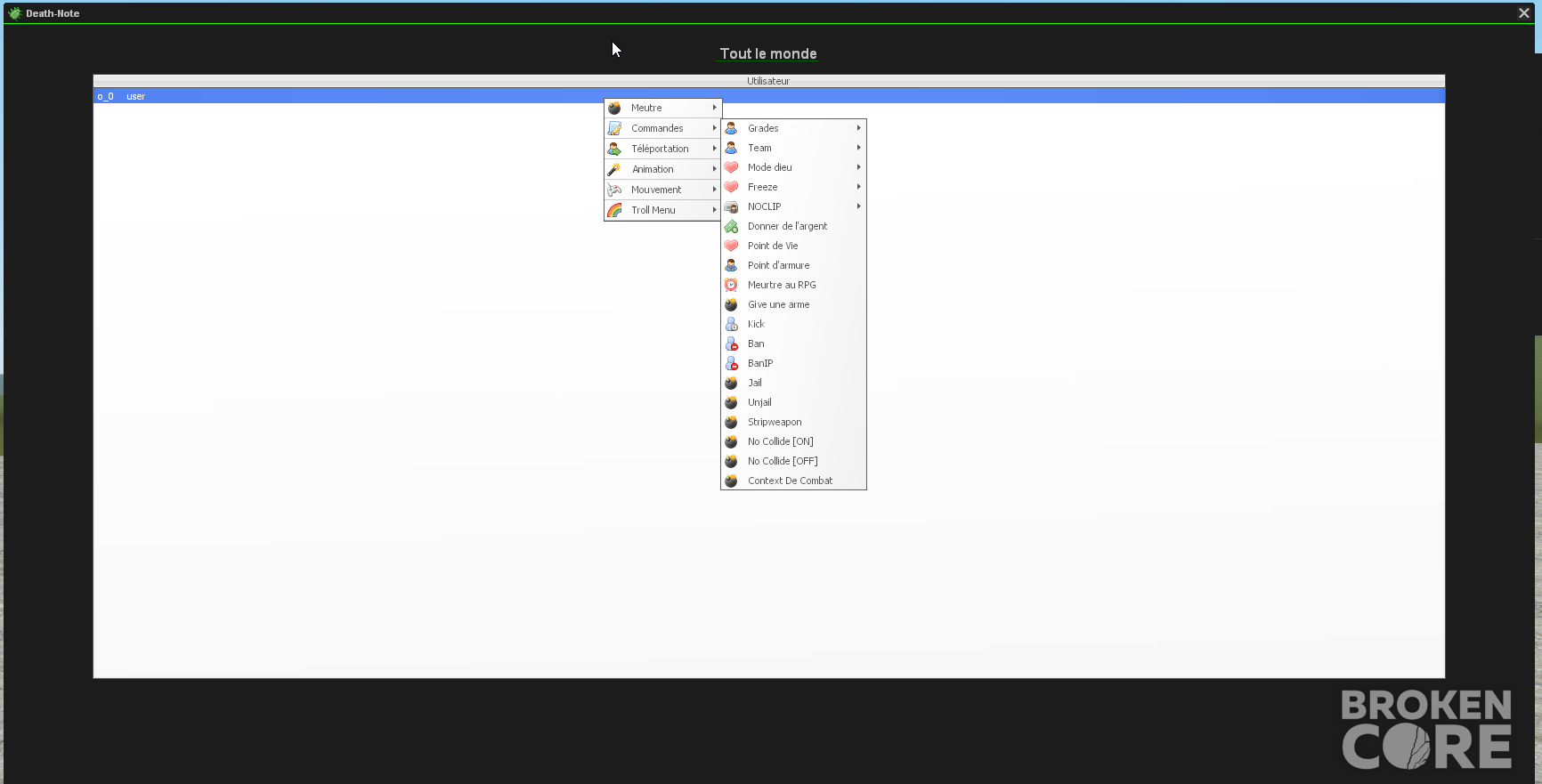Click the rainbow icon for Troll Menu
This screenshot has width=1542, height=784.
tap(614, 210)
